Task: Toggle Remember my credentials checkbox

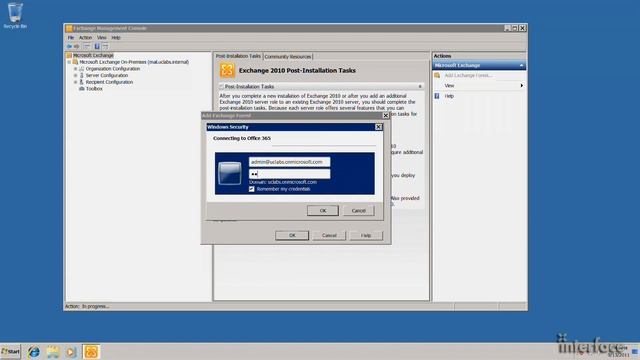Action: 252,189
